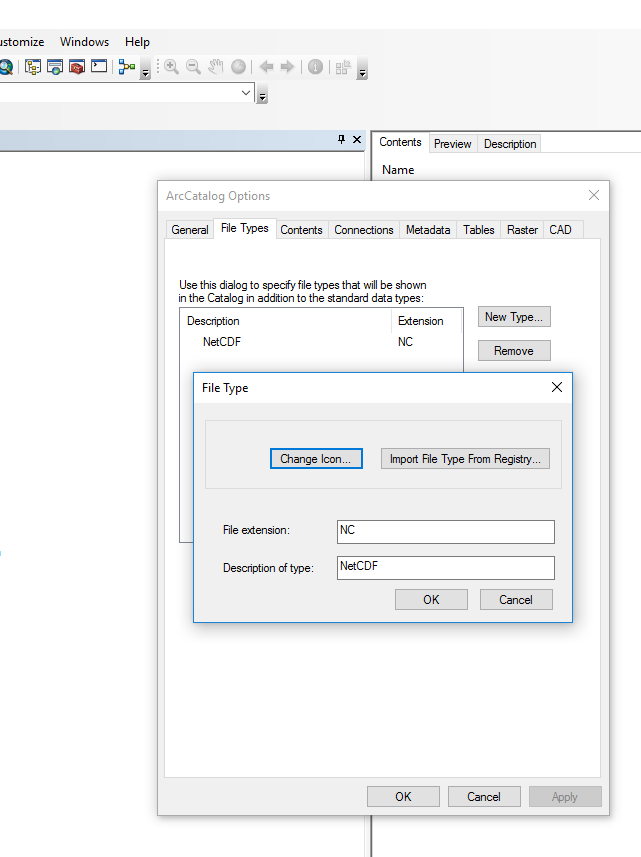Open the Catalog Tree window icon

point(33,67)
